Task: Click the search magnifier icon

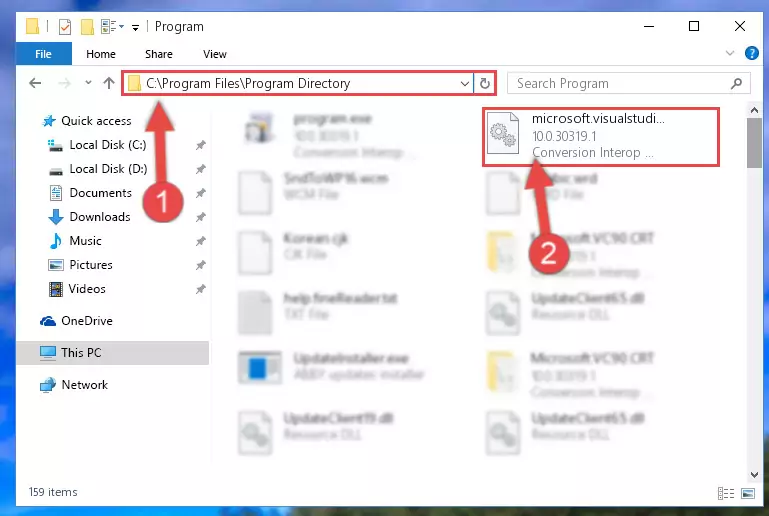Action: [736, 84]
